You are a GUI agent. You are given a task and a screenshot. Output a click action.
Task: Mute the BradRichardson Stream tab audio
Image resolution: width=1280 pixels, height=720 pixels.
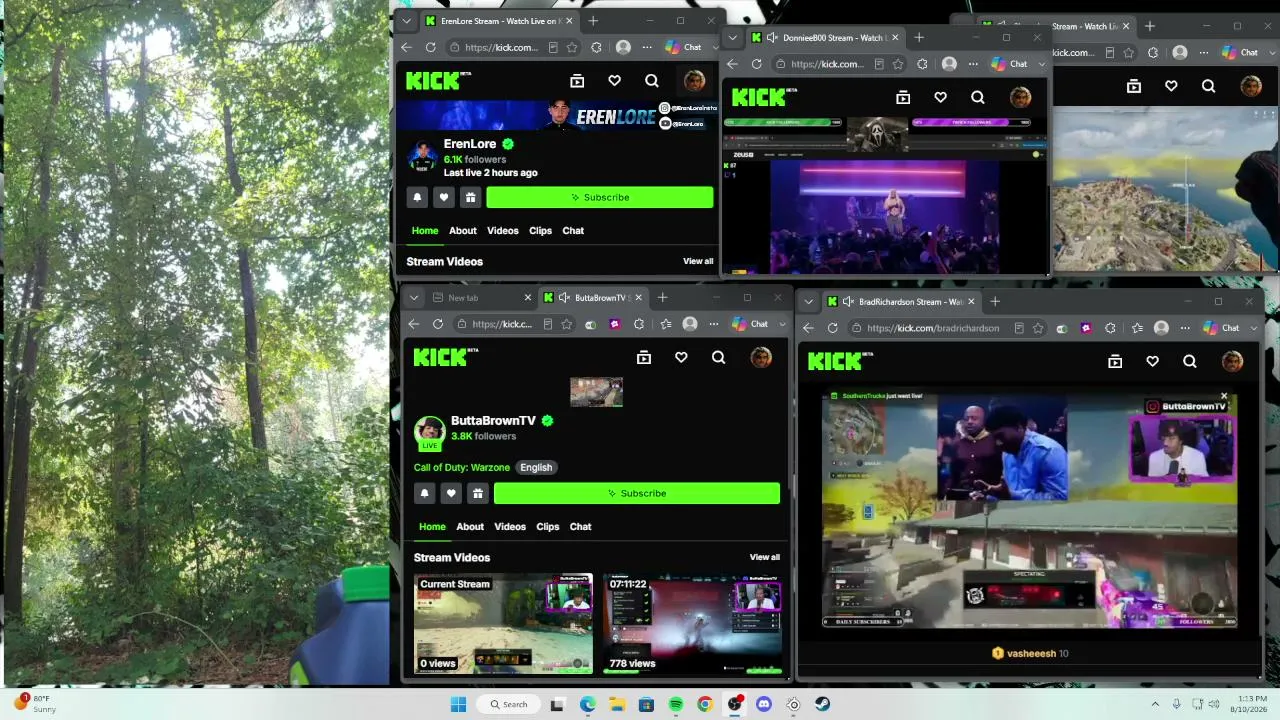pyautogui.click(x=848, y=301)
